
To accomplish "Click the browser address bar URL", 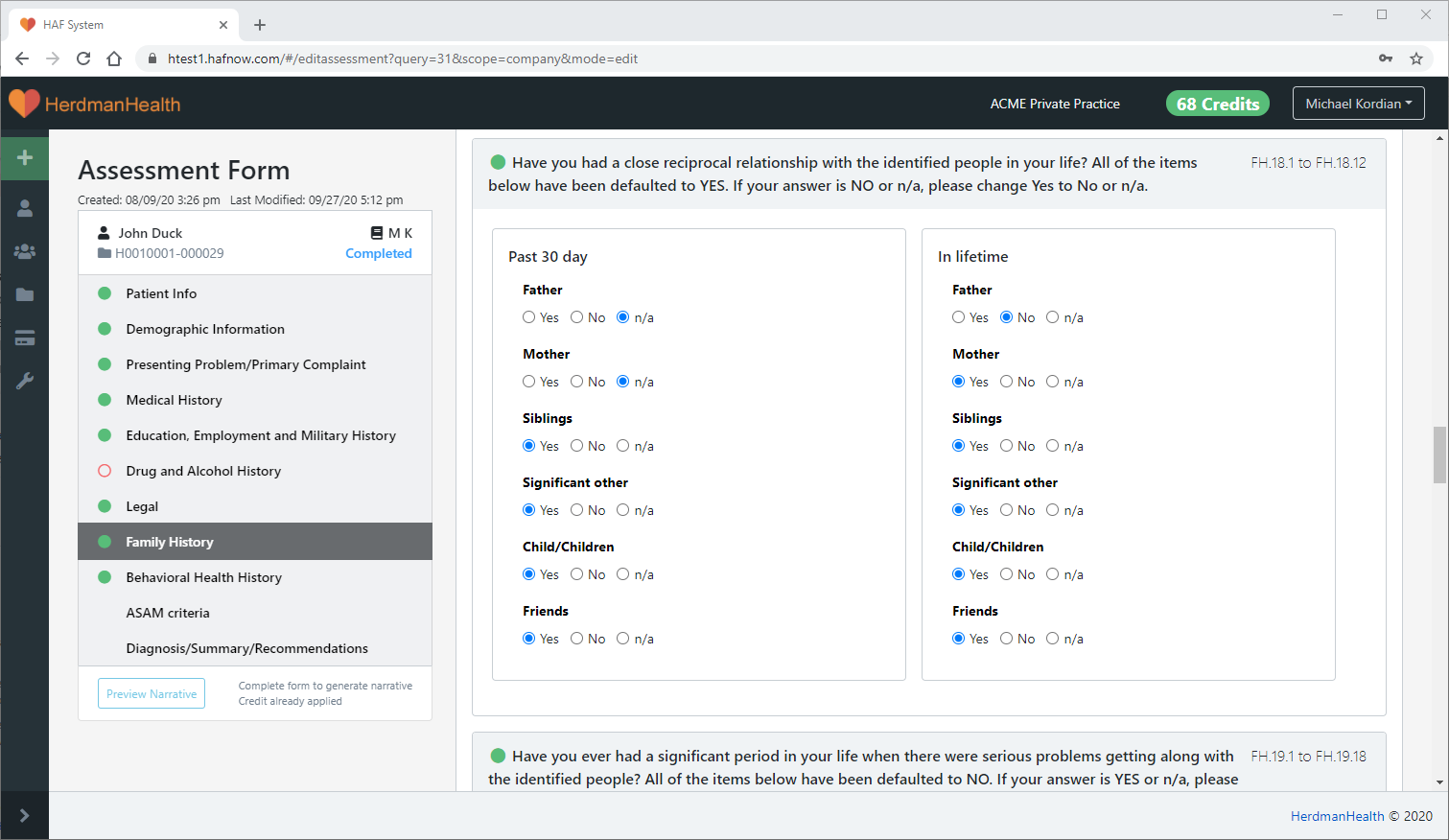I will pos(403,58).
